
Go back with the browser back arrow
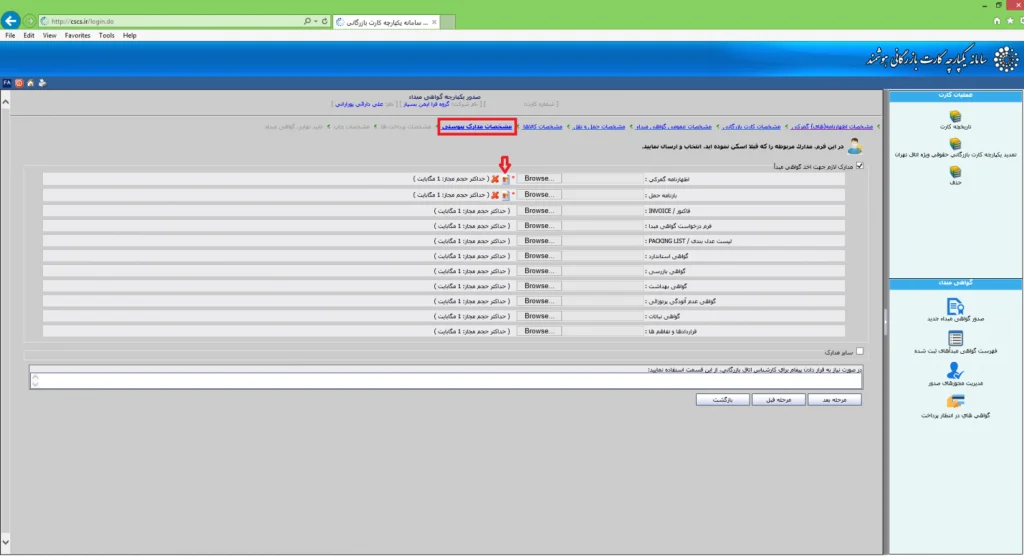coord(10,21)
